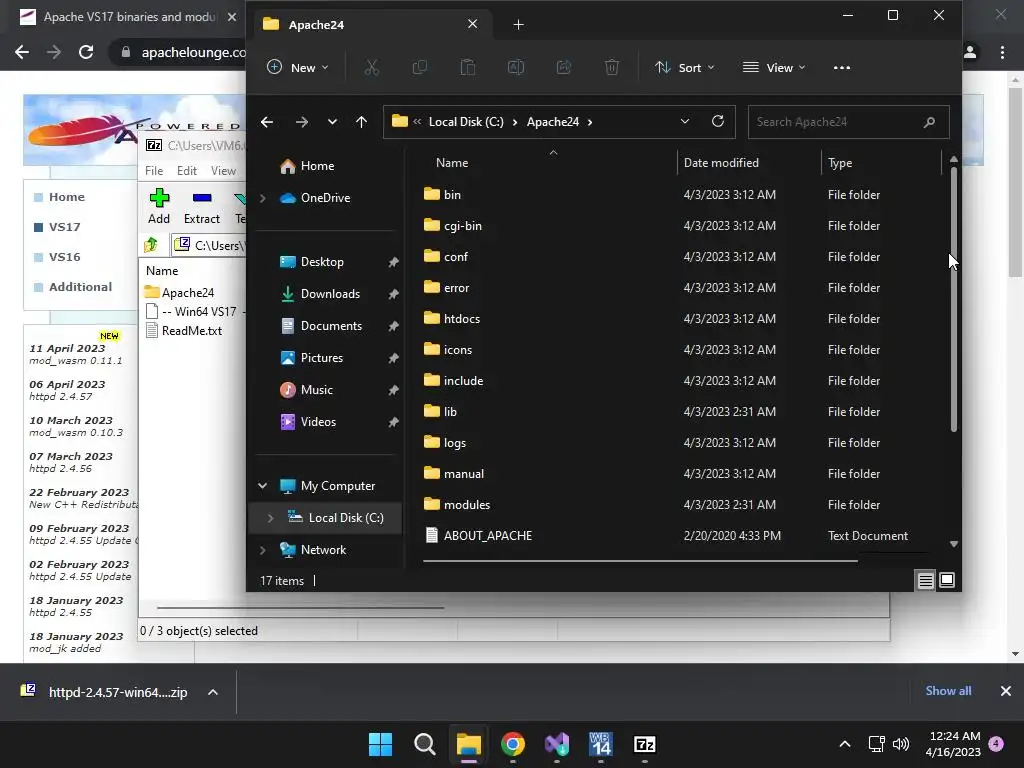Click the file list vertical scrollbar

(x=953, y=298)
